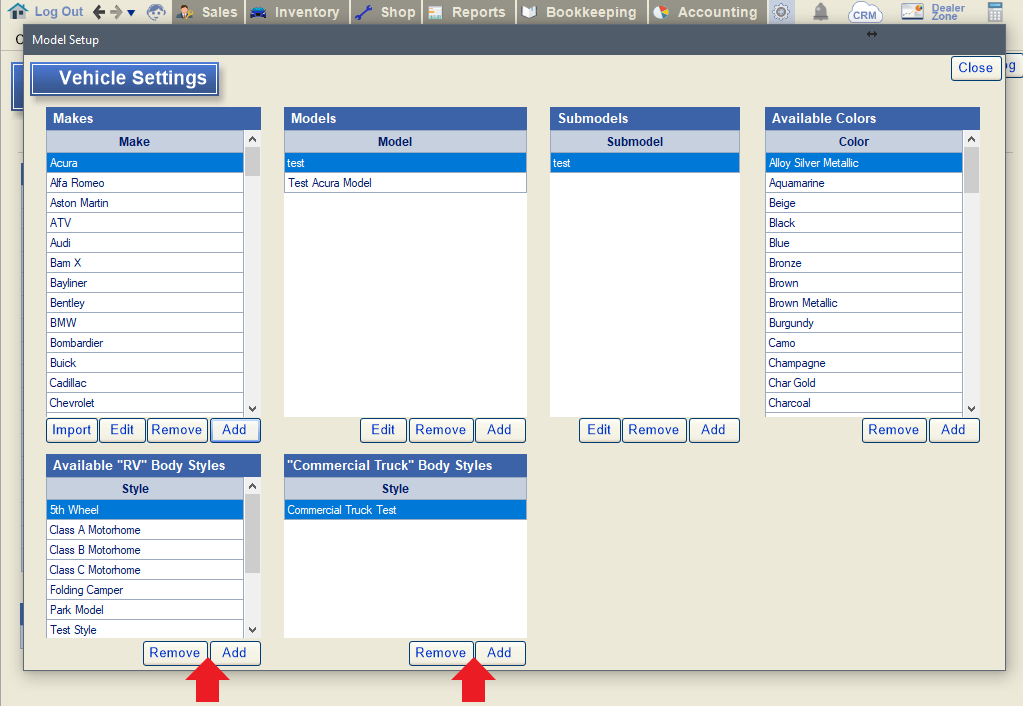Click Add under Submodels list
1023x706 pixels.
[714, 430]
